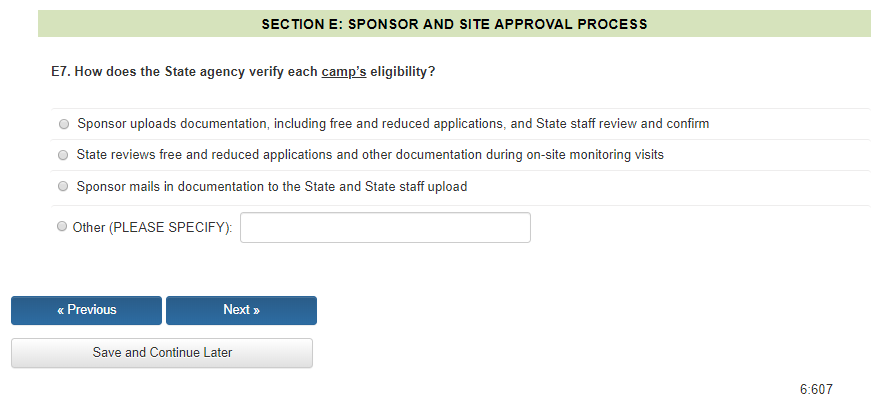Click the 'Sponsor mails in documentation' label text
This screenshot has width=876, height=403.
272,186
